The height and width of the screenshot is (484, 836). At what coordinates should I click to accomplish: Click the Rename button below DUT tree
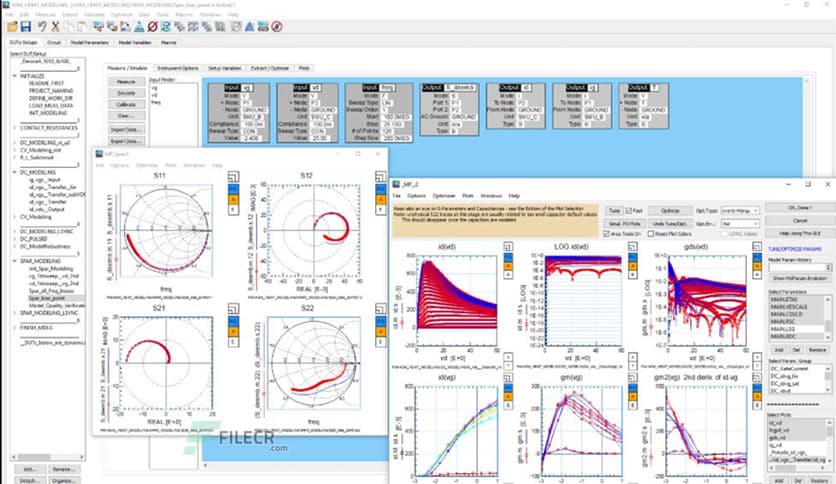pos(63,469)
